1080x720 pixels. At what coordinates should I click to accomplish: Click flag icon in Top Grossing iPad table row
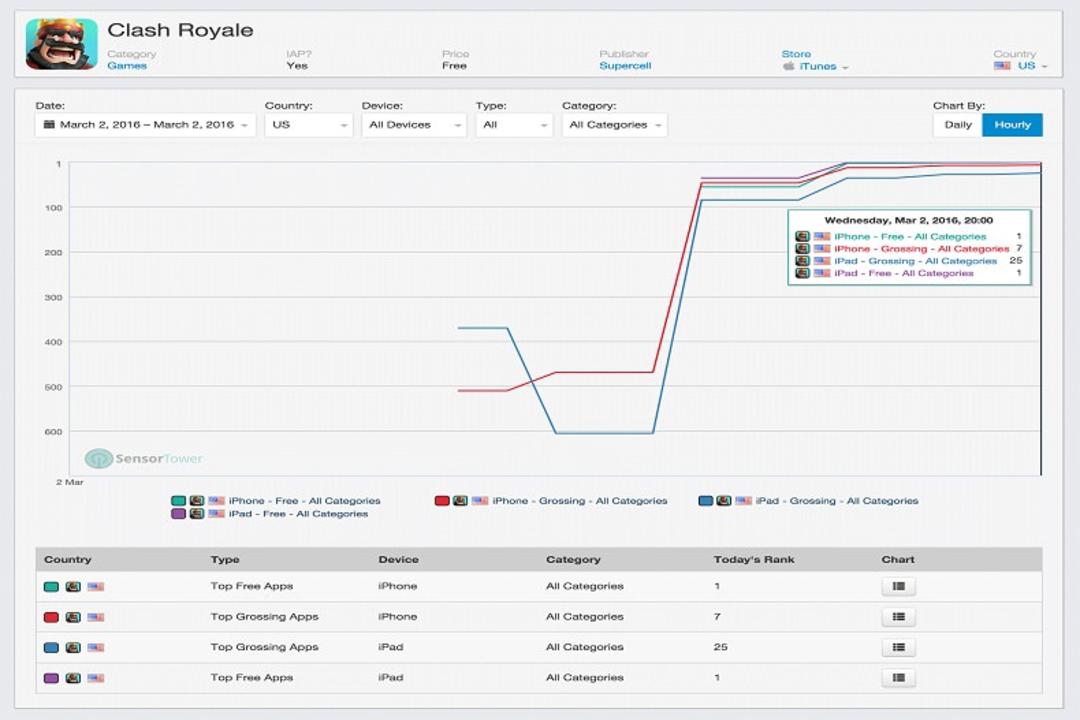point(96,648)
